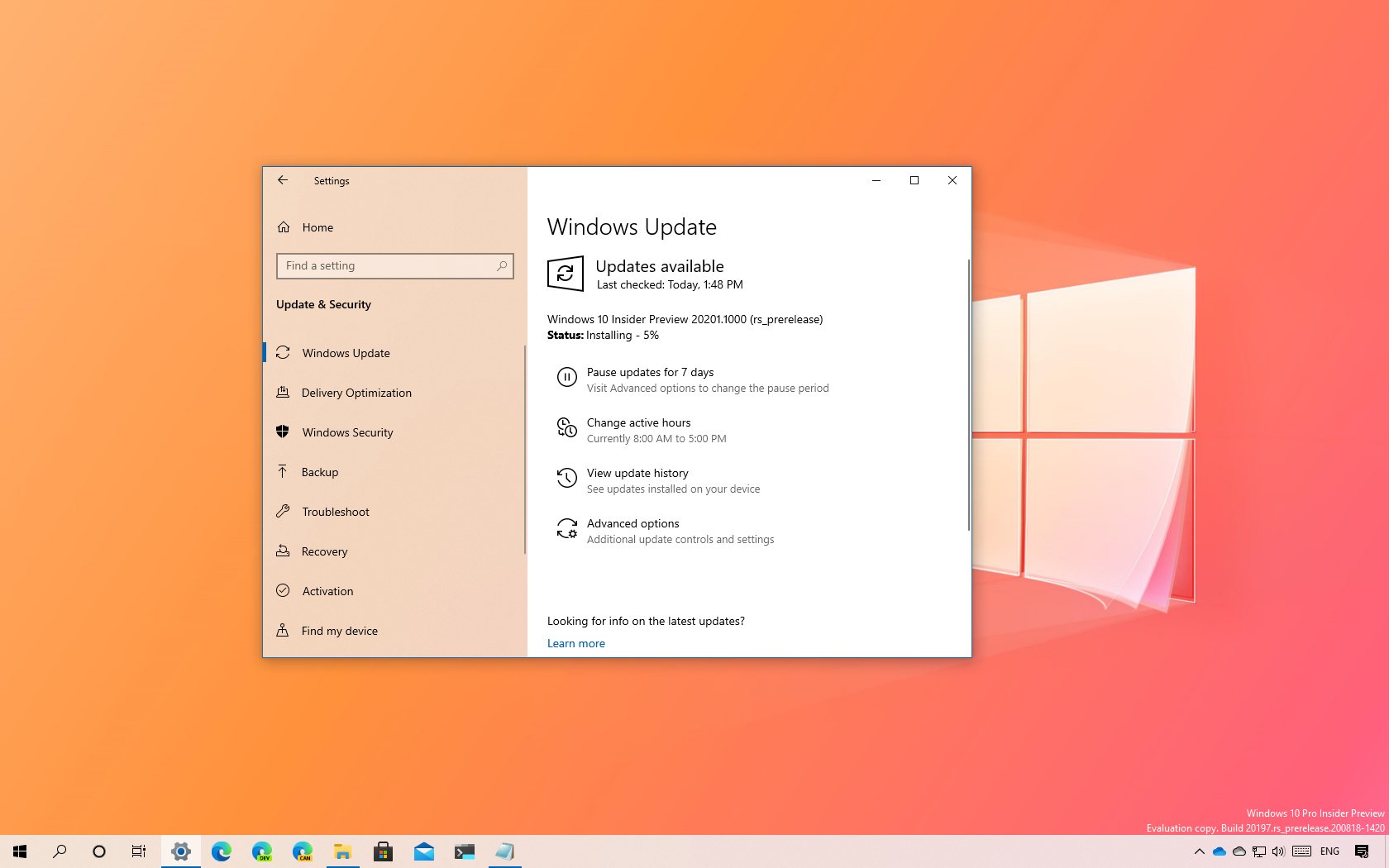
Task: Click the Learn more link
Action: pos(576,644)
